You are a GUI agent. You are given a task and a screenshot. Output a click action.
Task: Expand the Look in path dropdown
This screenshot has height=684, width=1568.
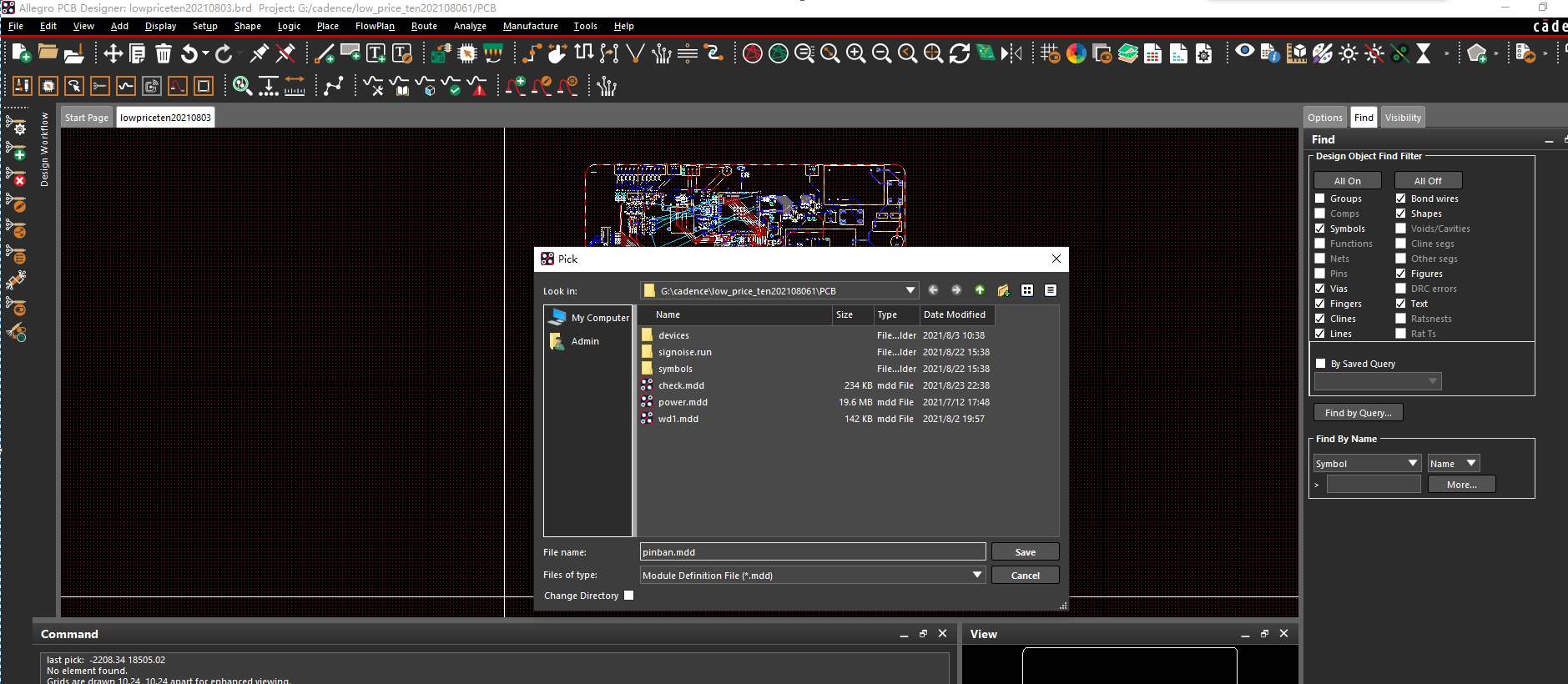click(910, 290)
